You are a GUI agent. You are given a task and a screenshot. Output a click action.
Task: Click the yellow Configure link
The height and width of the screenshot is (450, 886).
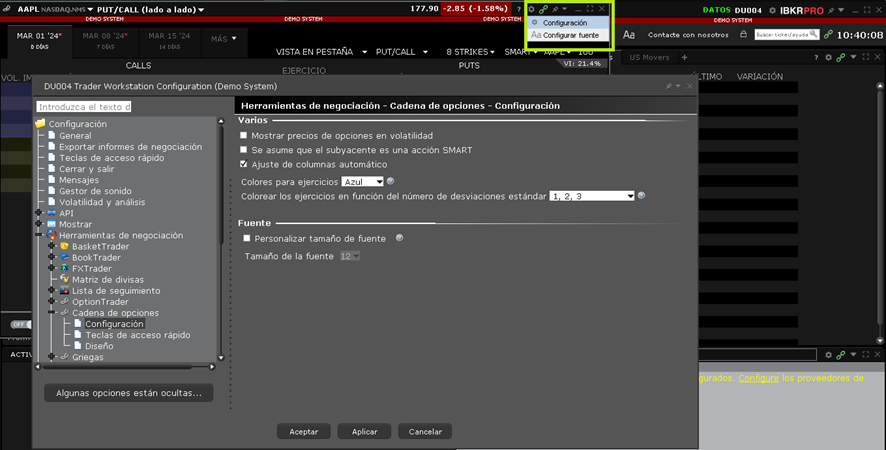click(x=758, y=378)
